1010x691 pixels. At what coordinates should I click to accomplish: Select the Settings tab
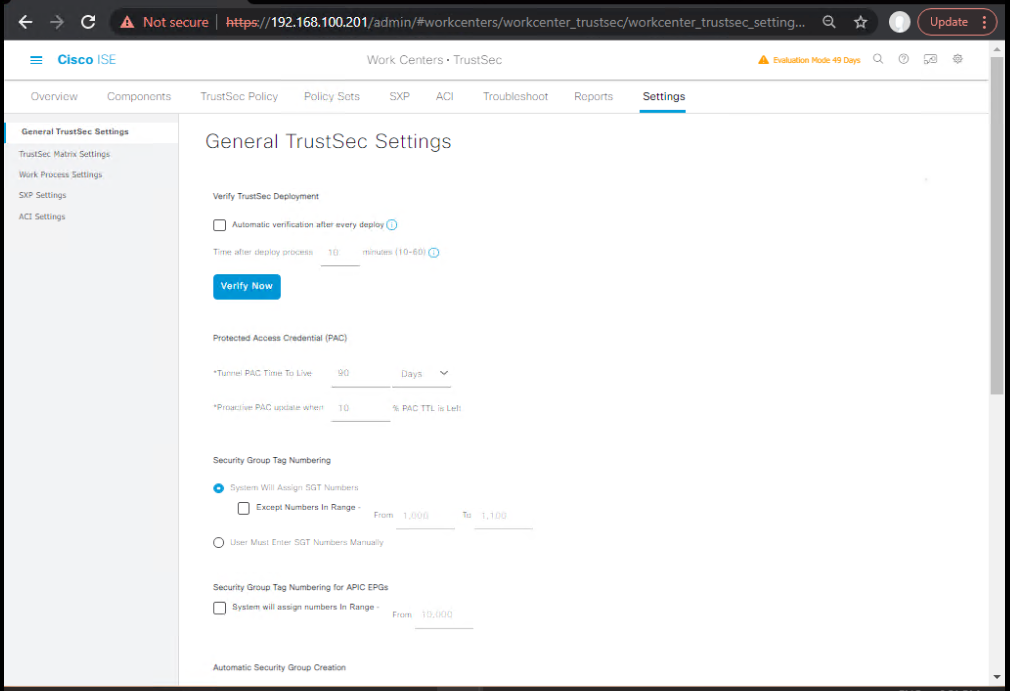(x=663, y=97)
